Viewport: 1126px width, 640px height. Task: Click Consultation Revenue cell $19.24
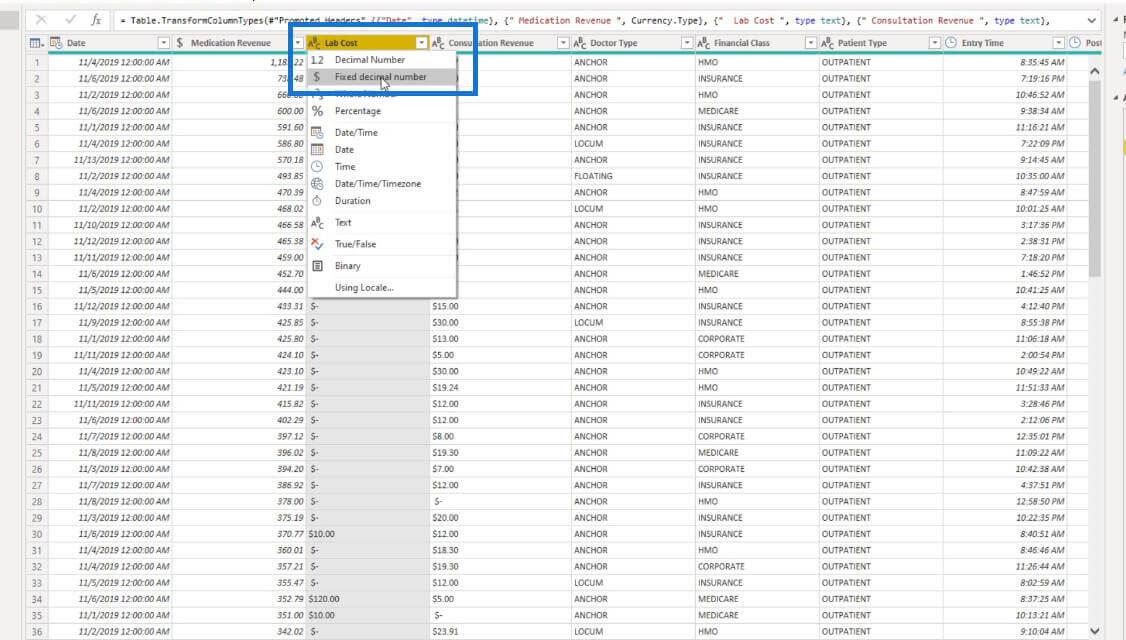click(x=500, y=388)
